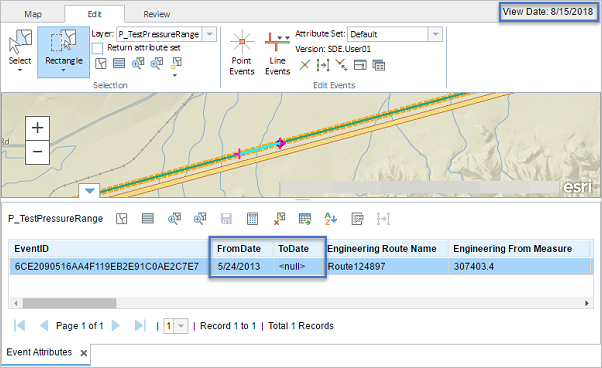Click the horizontal scrollbar thumb in table
The image size is (602, 368).
pyautogui.click(x=69, y=303)
